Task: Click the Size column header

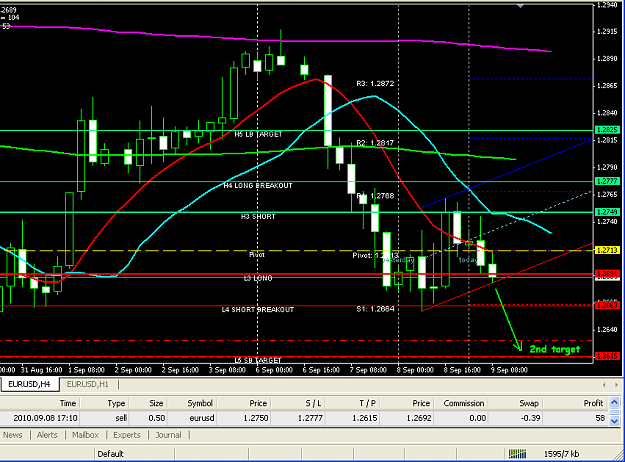Action: pos(148,403)
